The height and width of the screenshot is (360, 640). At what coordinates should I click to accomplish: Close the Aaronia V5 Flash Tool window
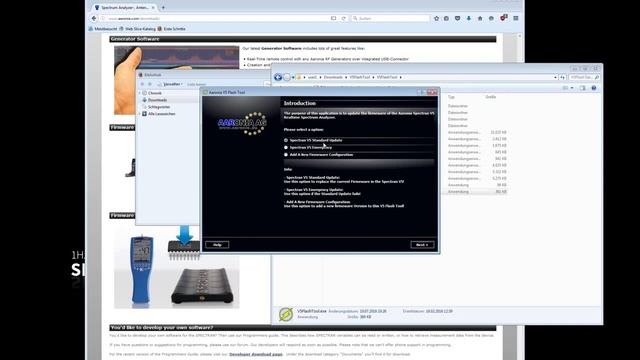click(x=432, y=92)
